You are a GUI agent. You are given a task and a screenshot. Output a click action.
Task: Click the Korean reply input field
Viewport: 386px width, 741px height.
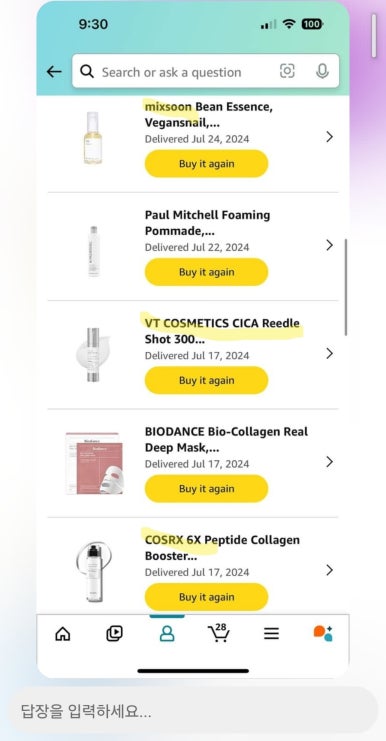[x=193, y=711]
